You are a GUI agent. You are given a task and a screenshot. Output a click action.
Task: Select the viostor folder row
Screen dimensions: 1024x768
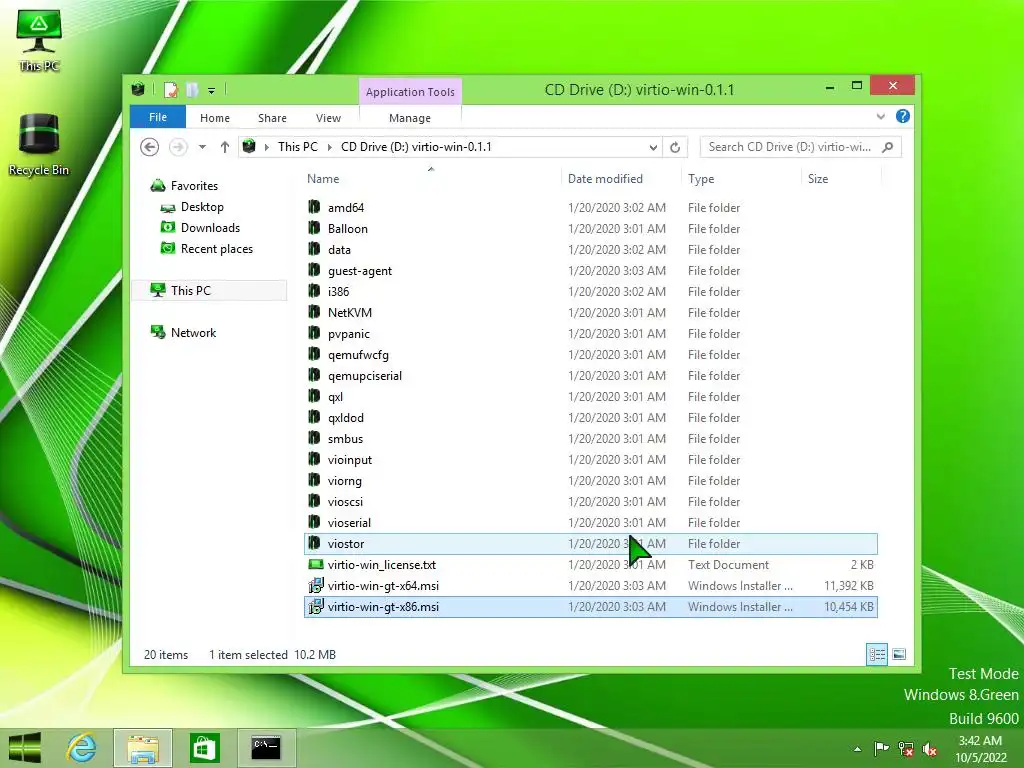pos(590,543)
